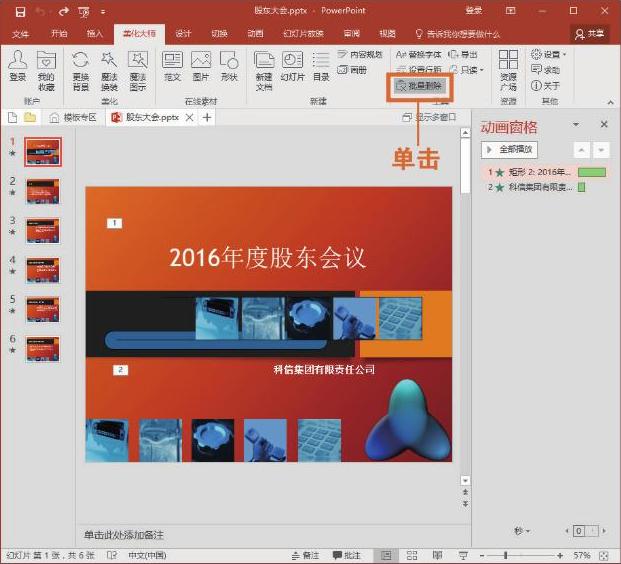Select slide 4 thumbnail

pos(43,270)
